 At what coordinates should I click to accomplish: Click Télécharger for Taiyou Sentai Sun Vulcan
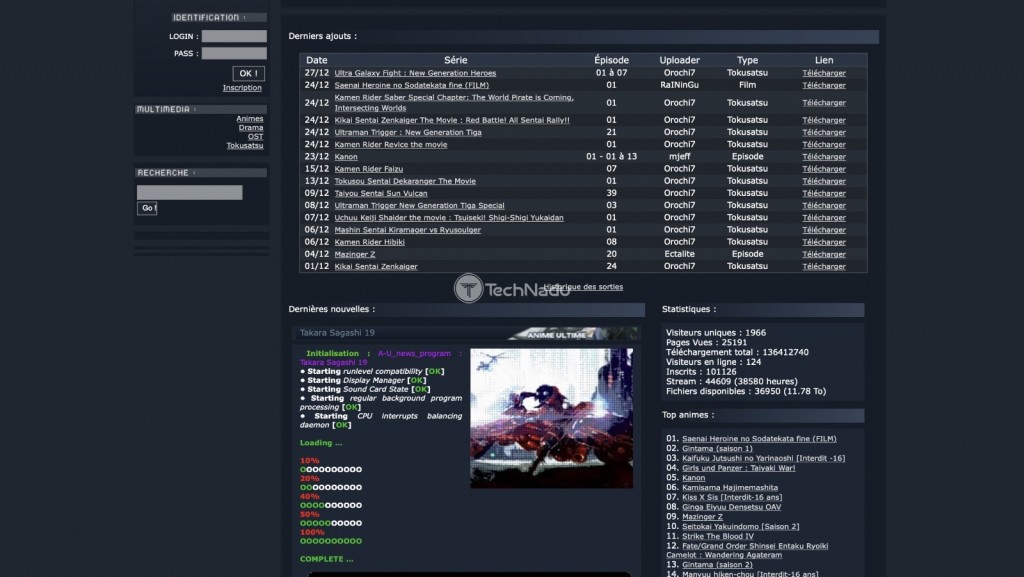[x=824, y=193]
